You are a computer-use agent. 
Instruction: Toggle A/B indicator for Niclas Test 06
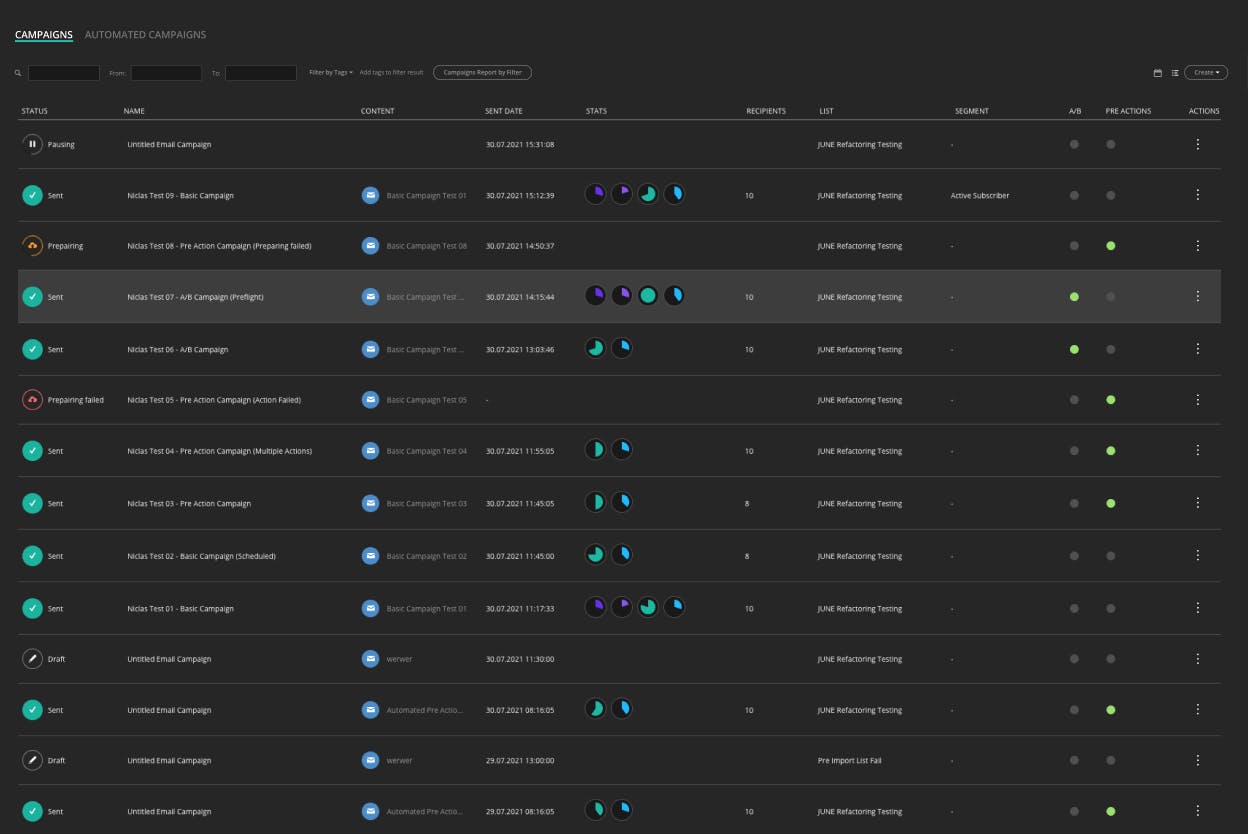1074,349
